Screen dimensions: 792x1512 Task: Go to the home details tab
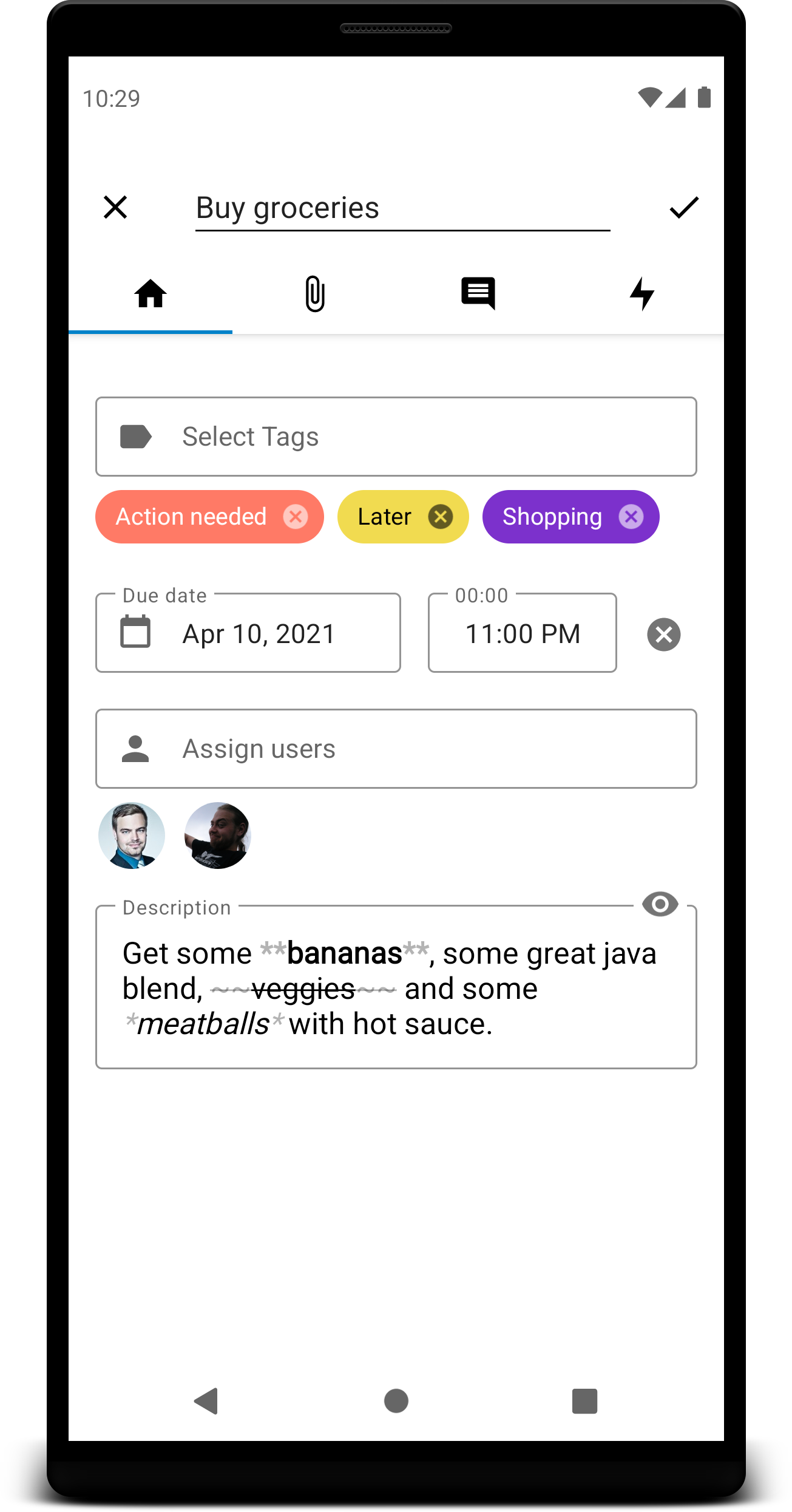point(151,294)
